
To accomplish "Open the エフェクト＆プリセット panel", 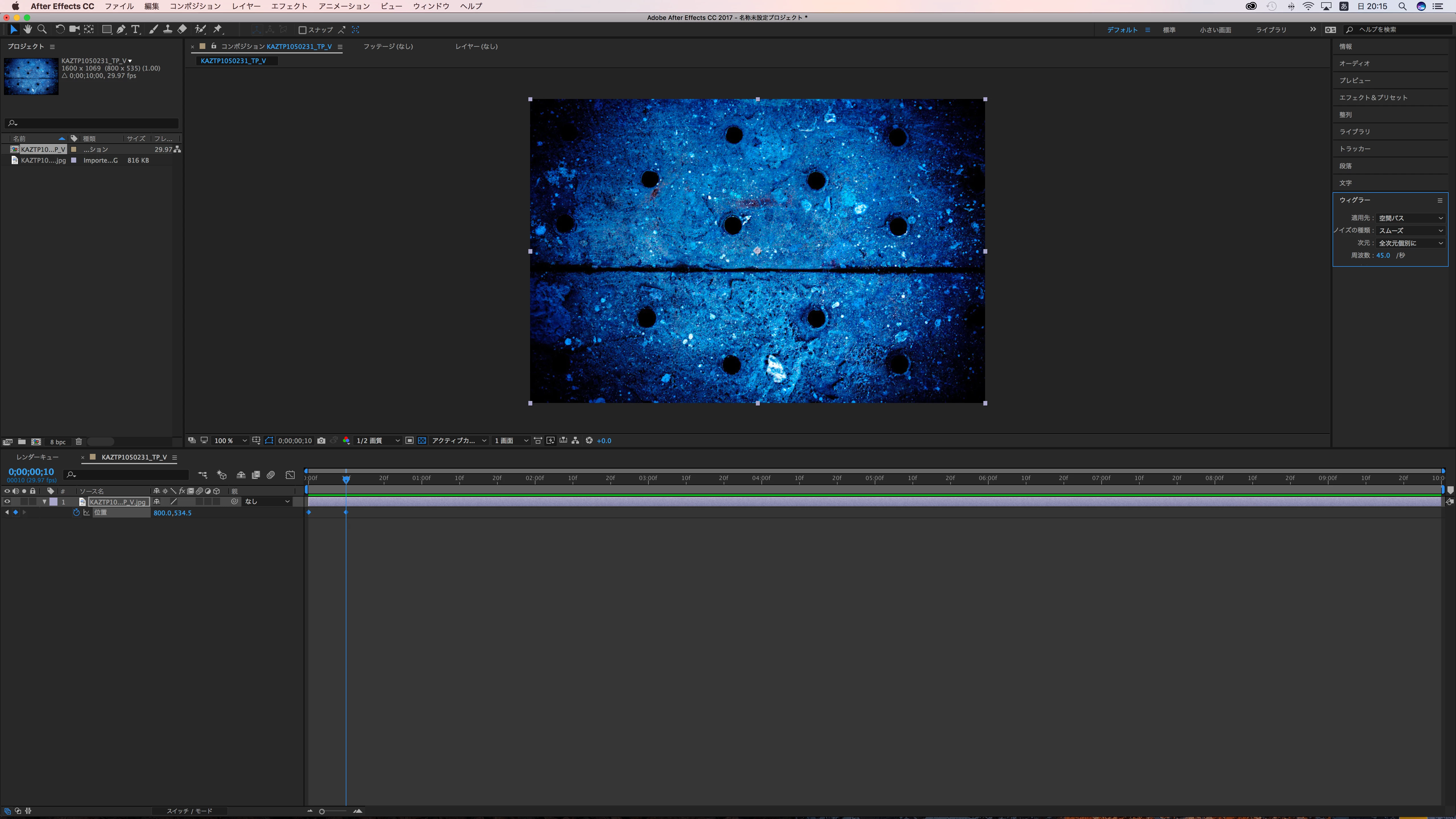I will [x=1373, y=98].
